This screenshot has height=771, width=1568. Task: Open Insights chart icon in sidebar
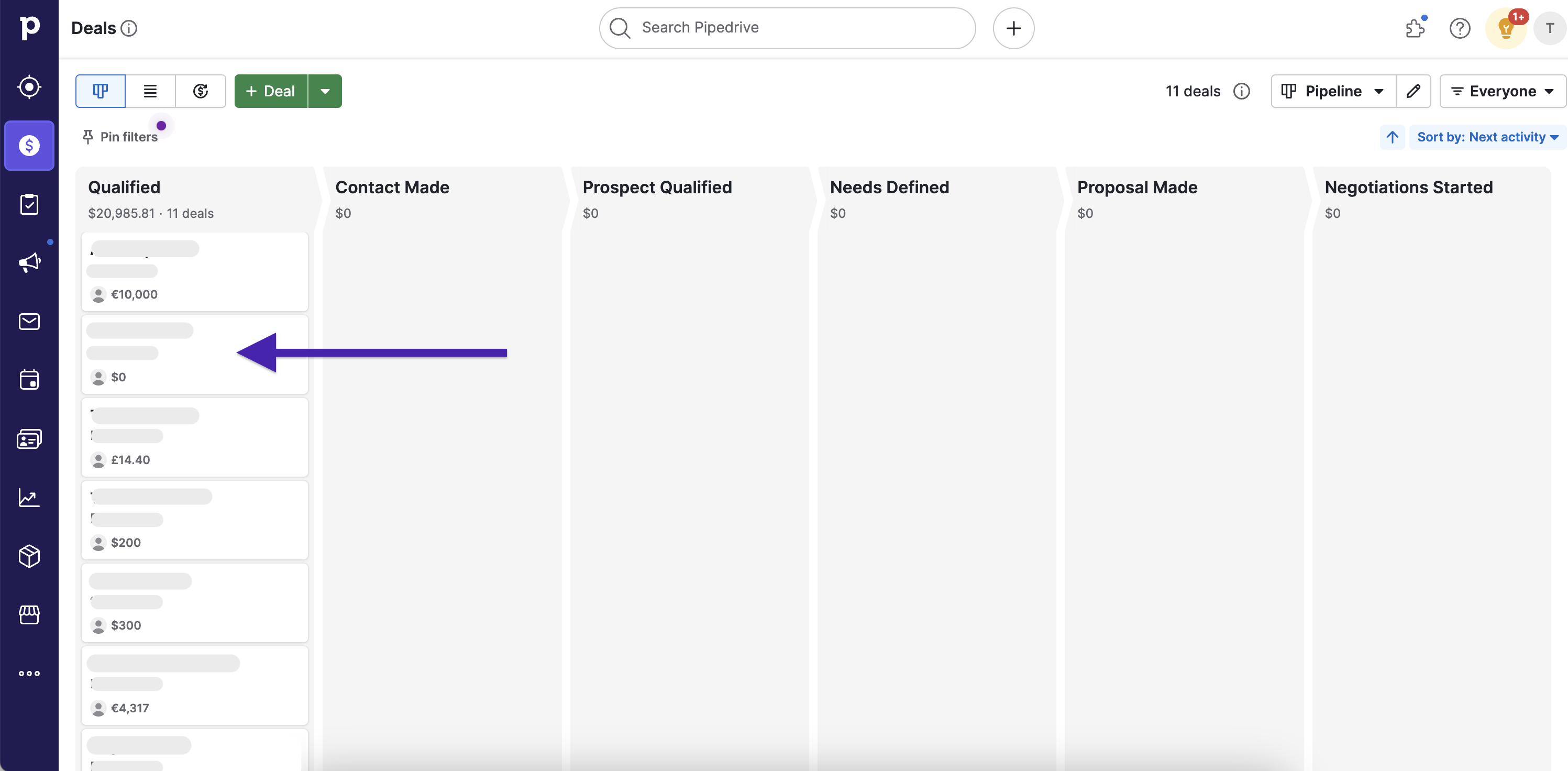coord(29,498)
